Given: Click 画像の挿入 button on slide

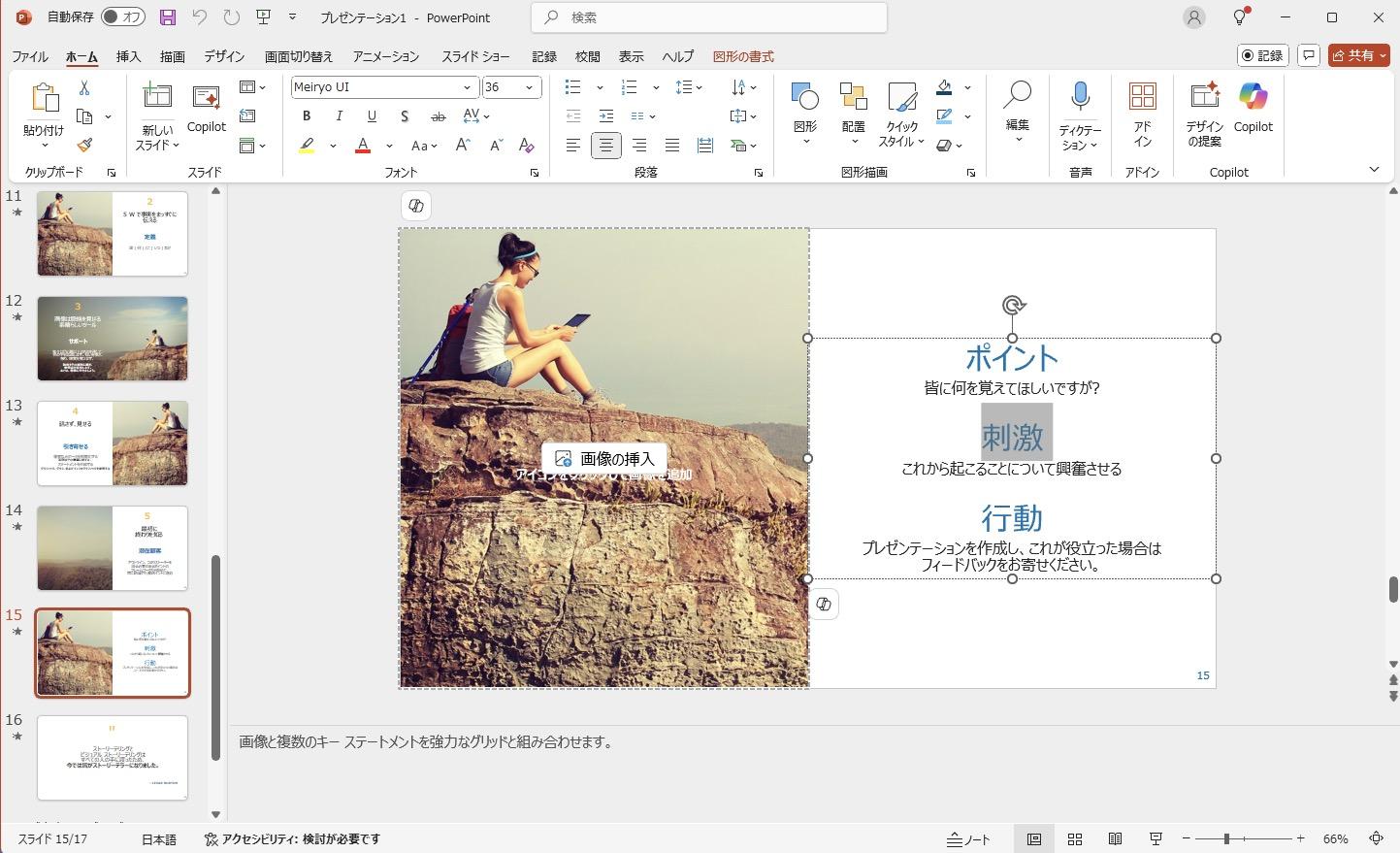Looking at the screenshot, I should (604, 459).
